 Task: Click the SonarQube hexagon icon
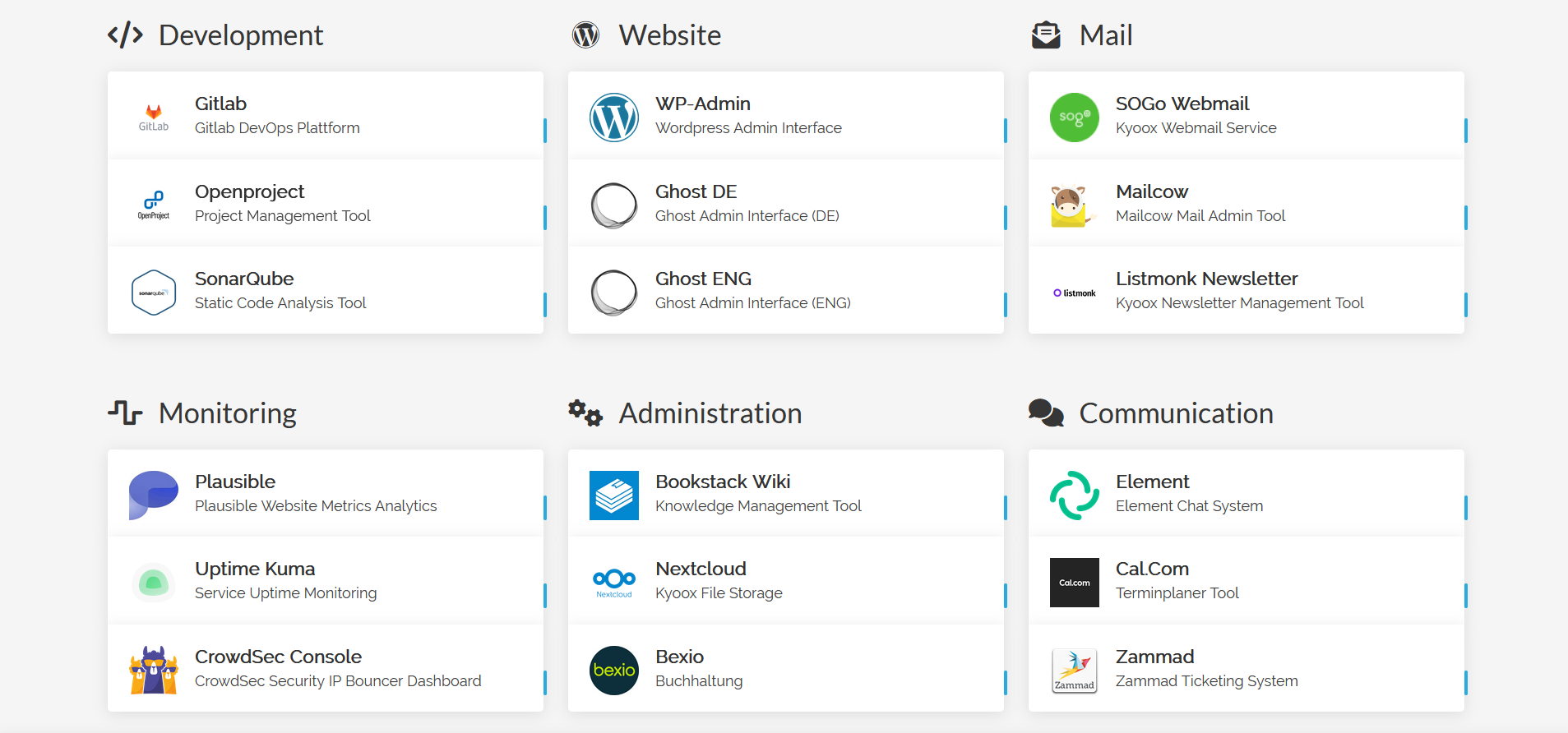(x=154, y=293)
